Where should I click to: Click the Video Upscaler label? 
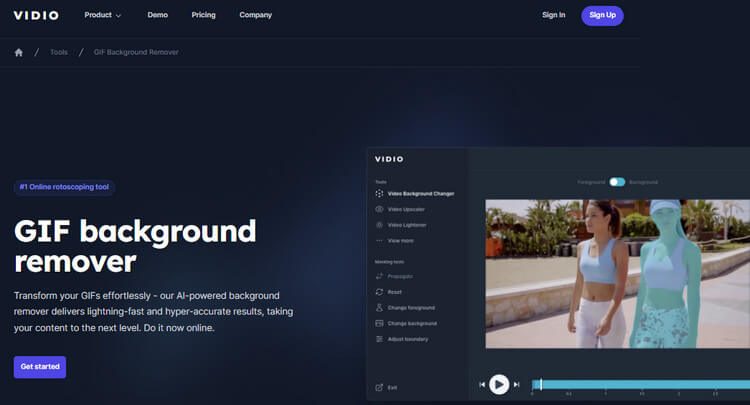pyautogui.click(x=406, y=209)
